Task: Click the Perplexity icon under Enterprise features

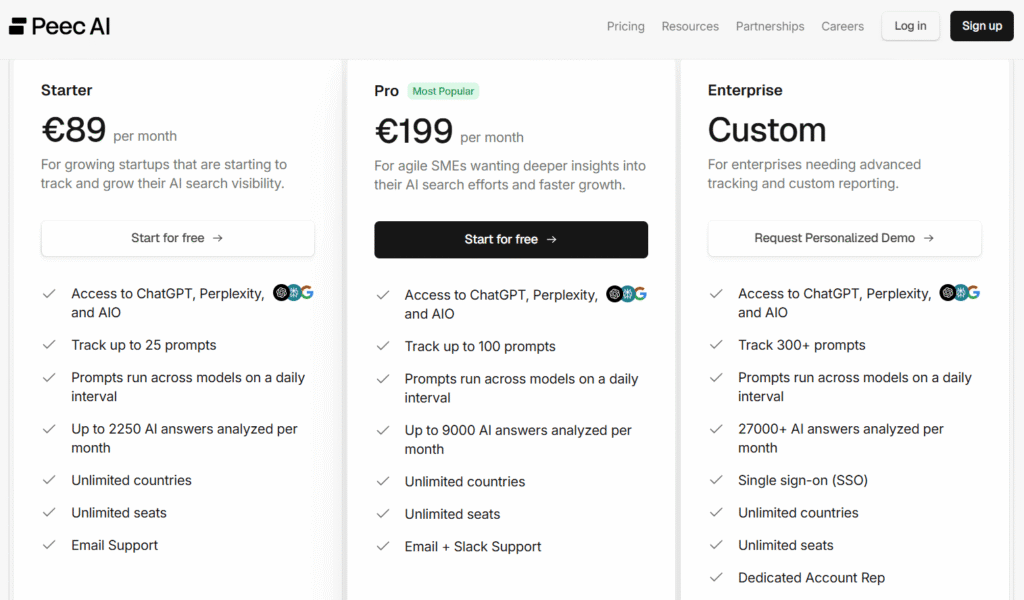Action: pyautogui.click(x=960, y=293)
